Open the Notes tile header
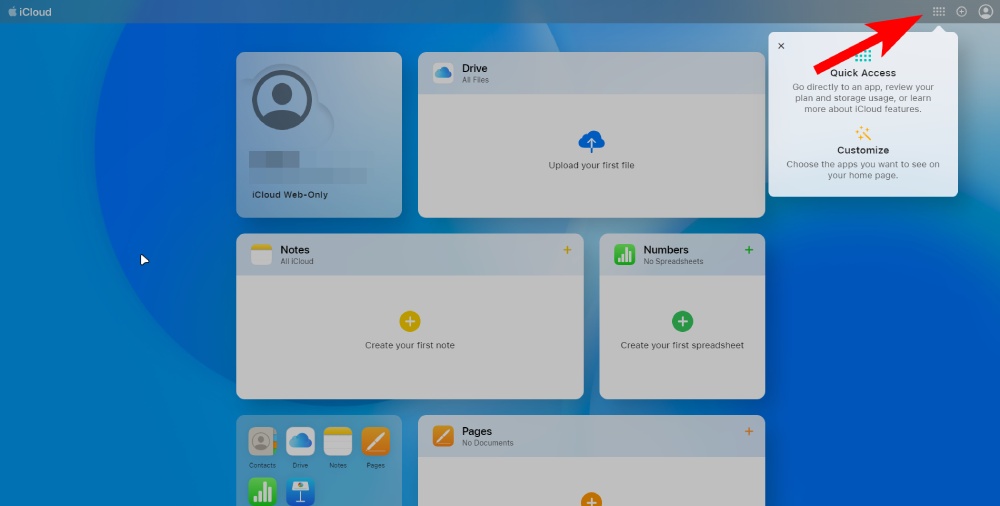The width and height of the screenshot is (1000, 506). coord(296,254)
